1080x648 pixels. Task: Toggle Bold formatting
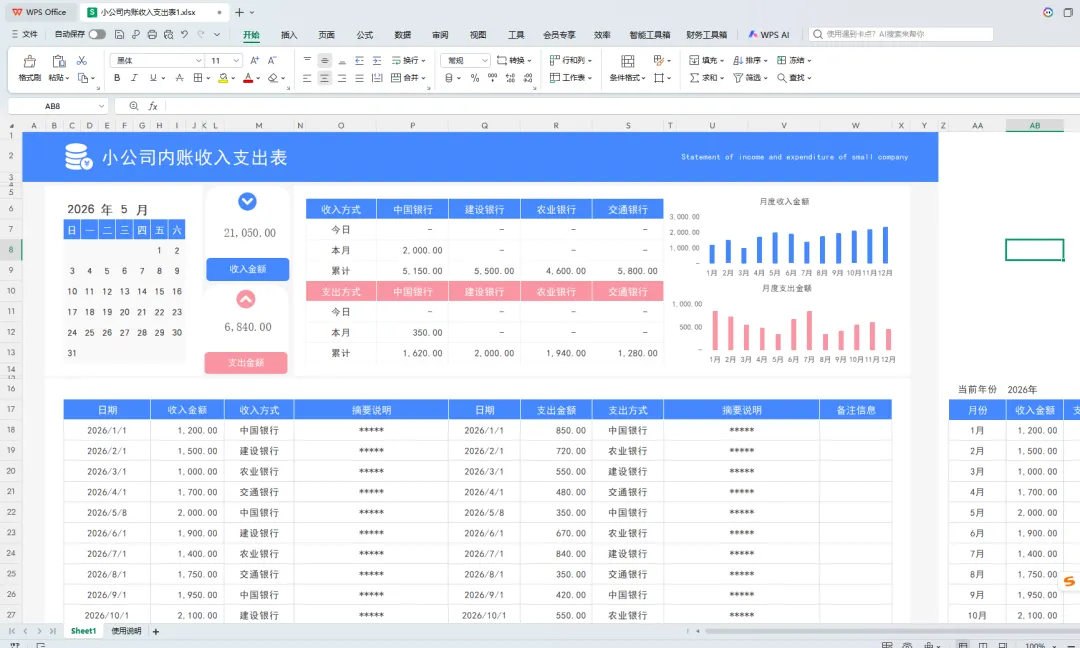[117, 78]
